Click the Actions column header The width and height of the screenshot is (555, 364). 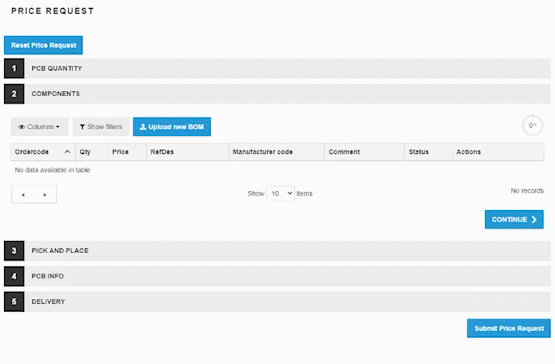498,152
